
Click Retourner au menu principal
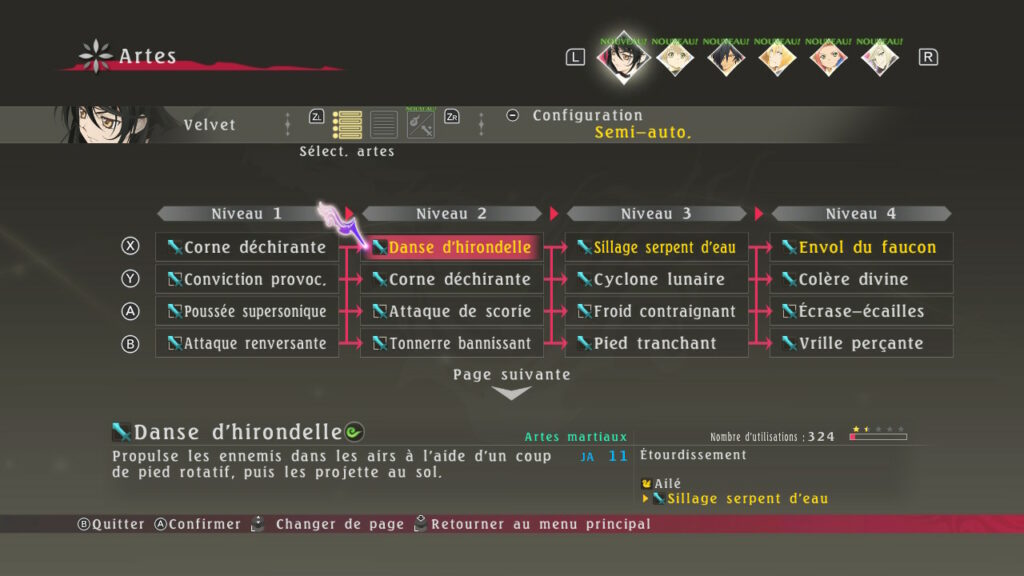[540, 524]
